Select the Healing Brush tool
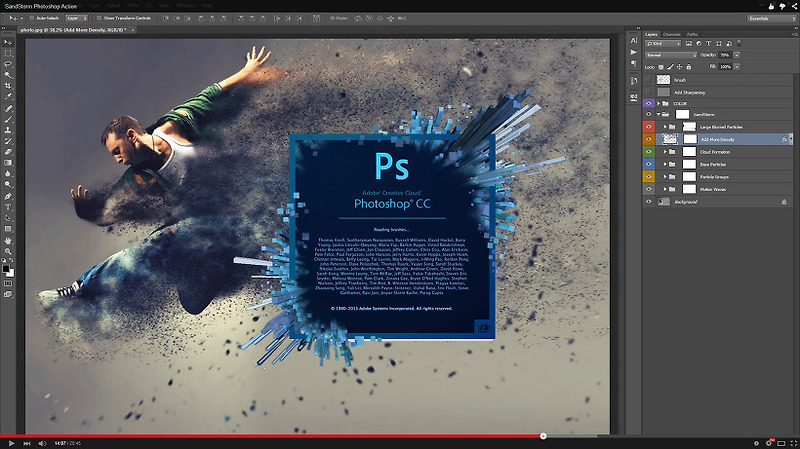This screenshot has height=449, width=800. (8, 108)
